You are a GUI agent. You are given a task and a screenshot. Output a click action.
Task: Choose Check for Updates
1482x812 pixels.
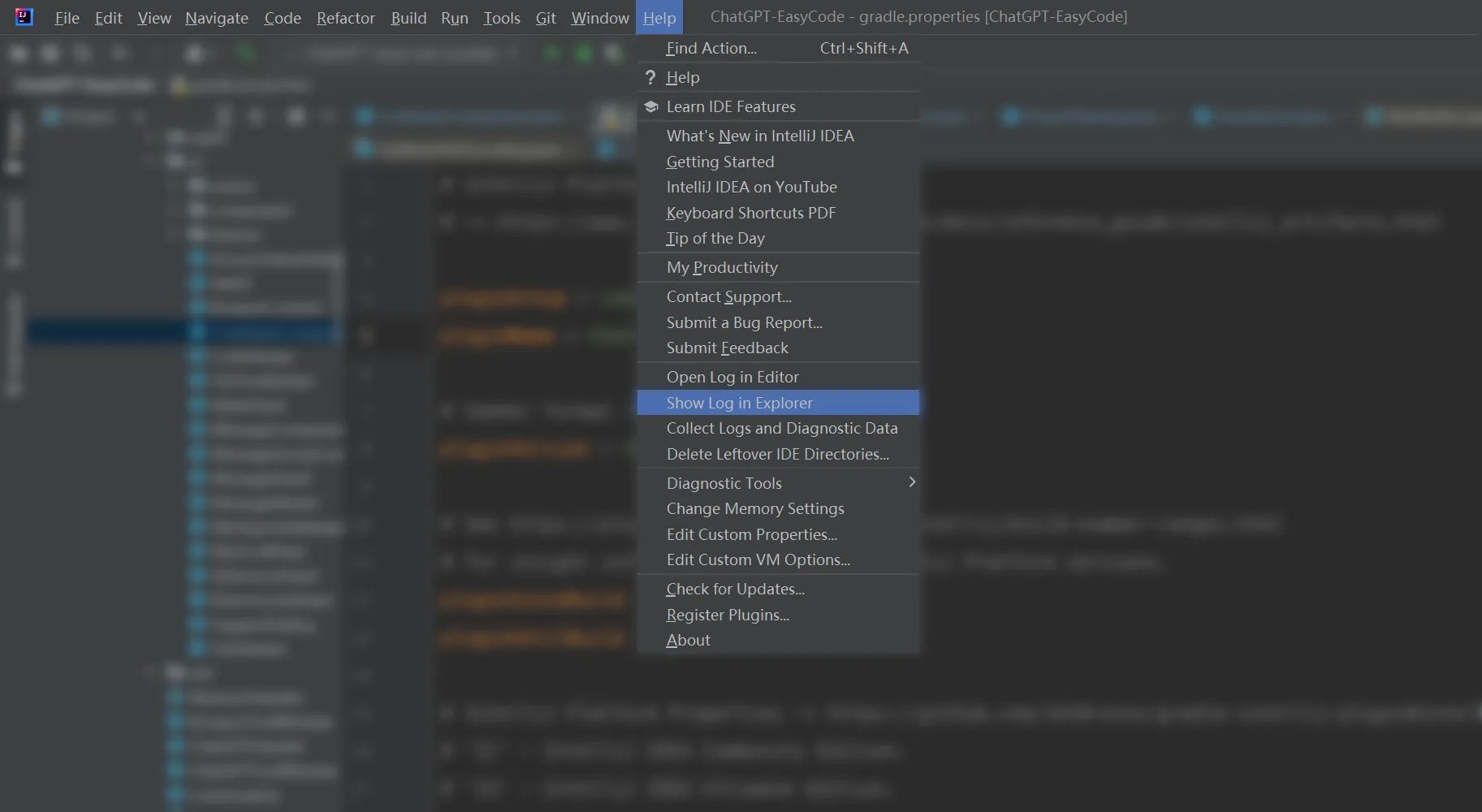point(778,589)
